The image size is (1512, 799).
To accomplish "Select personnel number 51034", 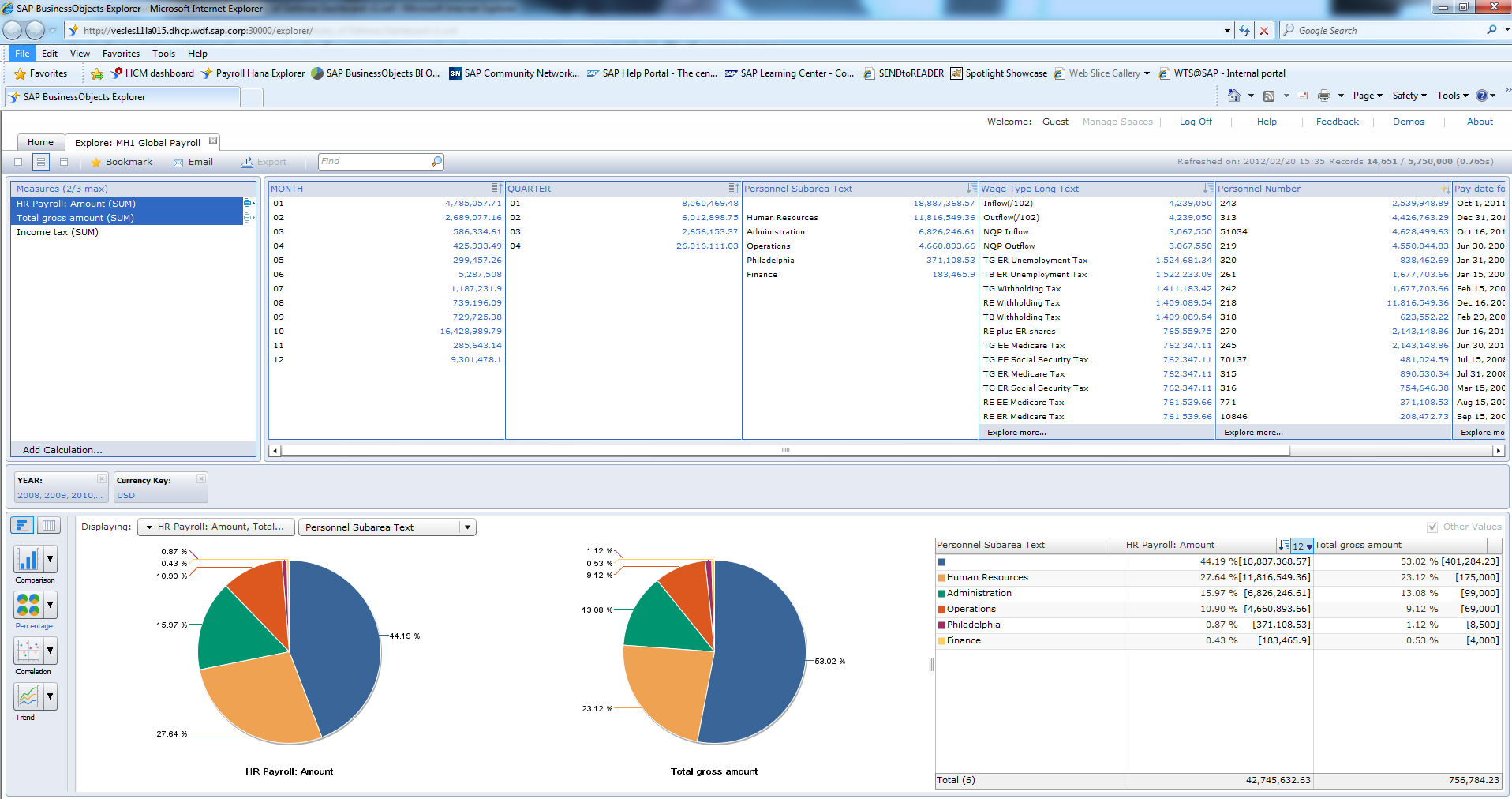I will pos(1334,232).
